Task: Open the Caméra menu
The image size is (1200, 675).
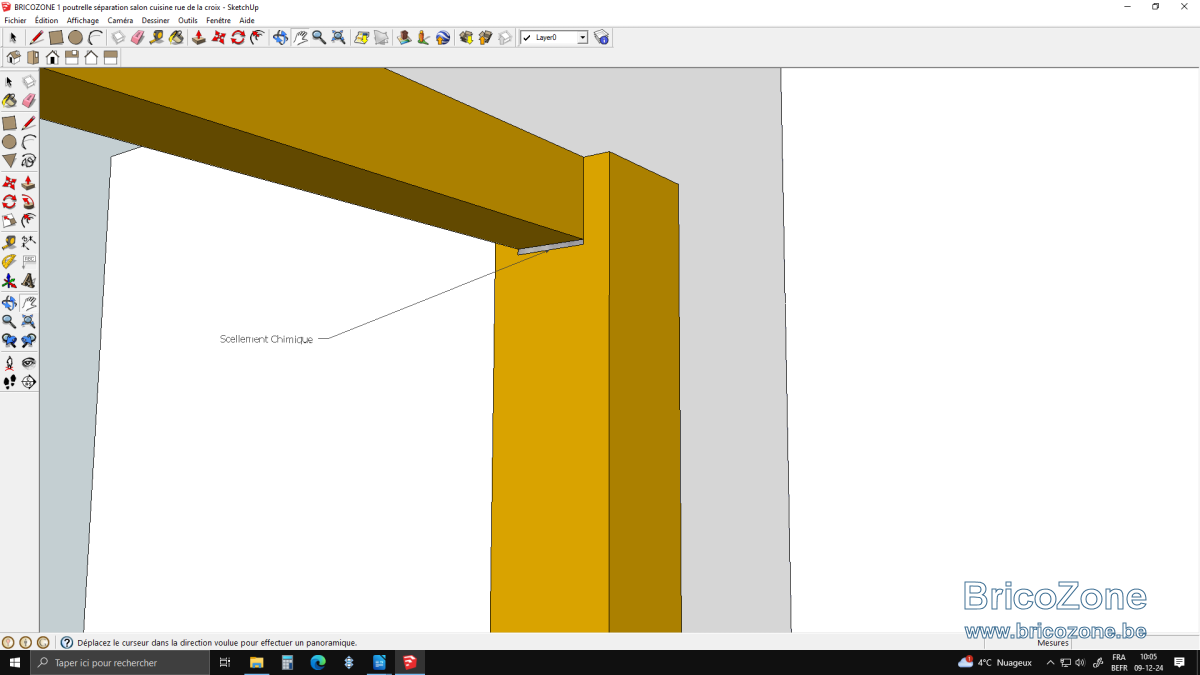Action: pos(120,20)
